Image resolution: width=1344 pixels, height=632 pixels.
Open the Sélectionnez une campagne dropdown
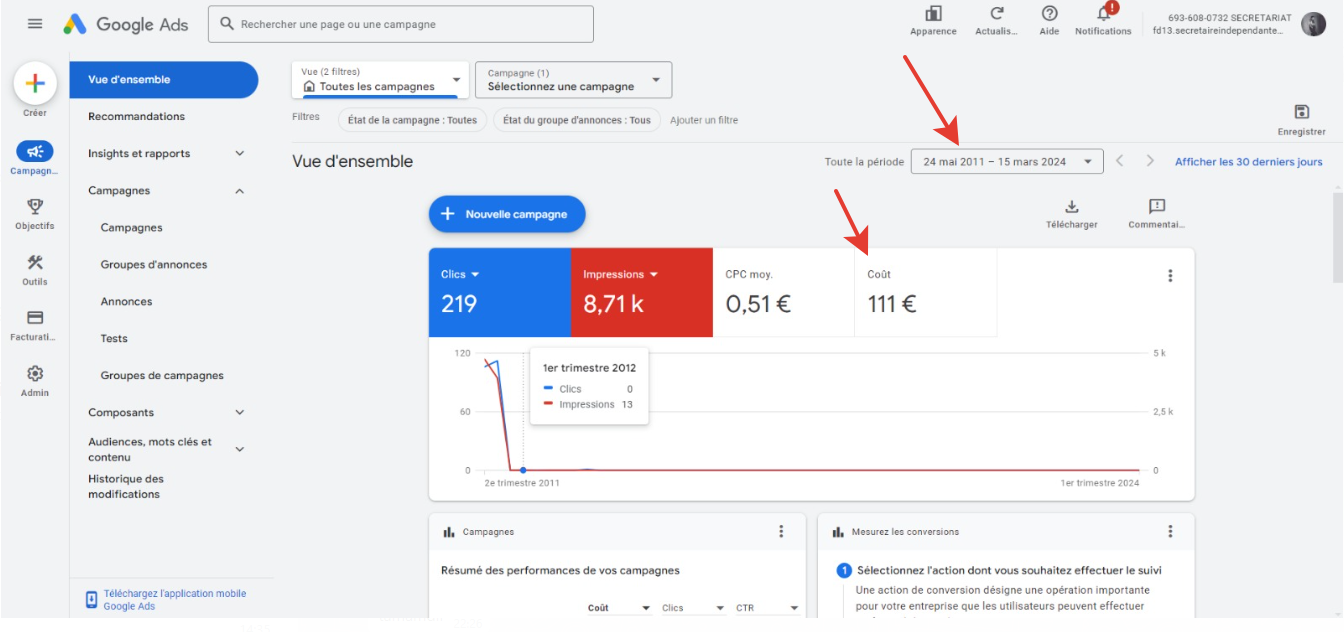point(574,80)
